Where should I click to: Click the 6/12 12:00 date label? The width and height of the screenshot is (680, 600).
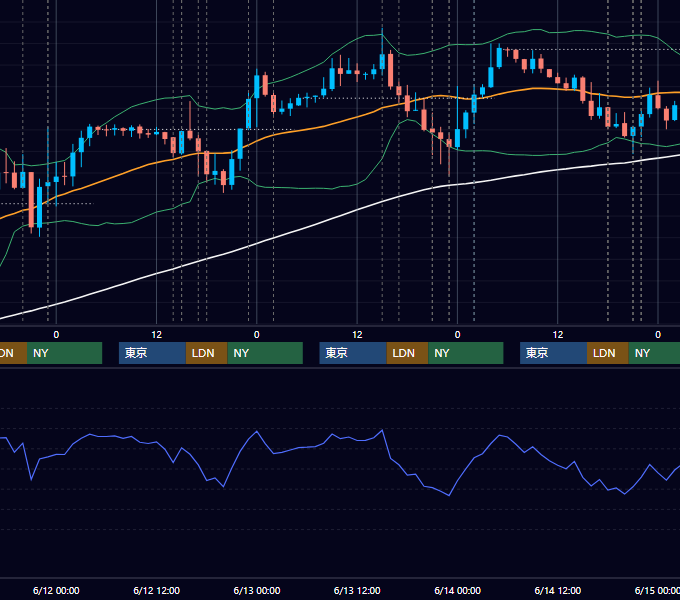point(157,590)
